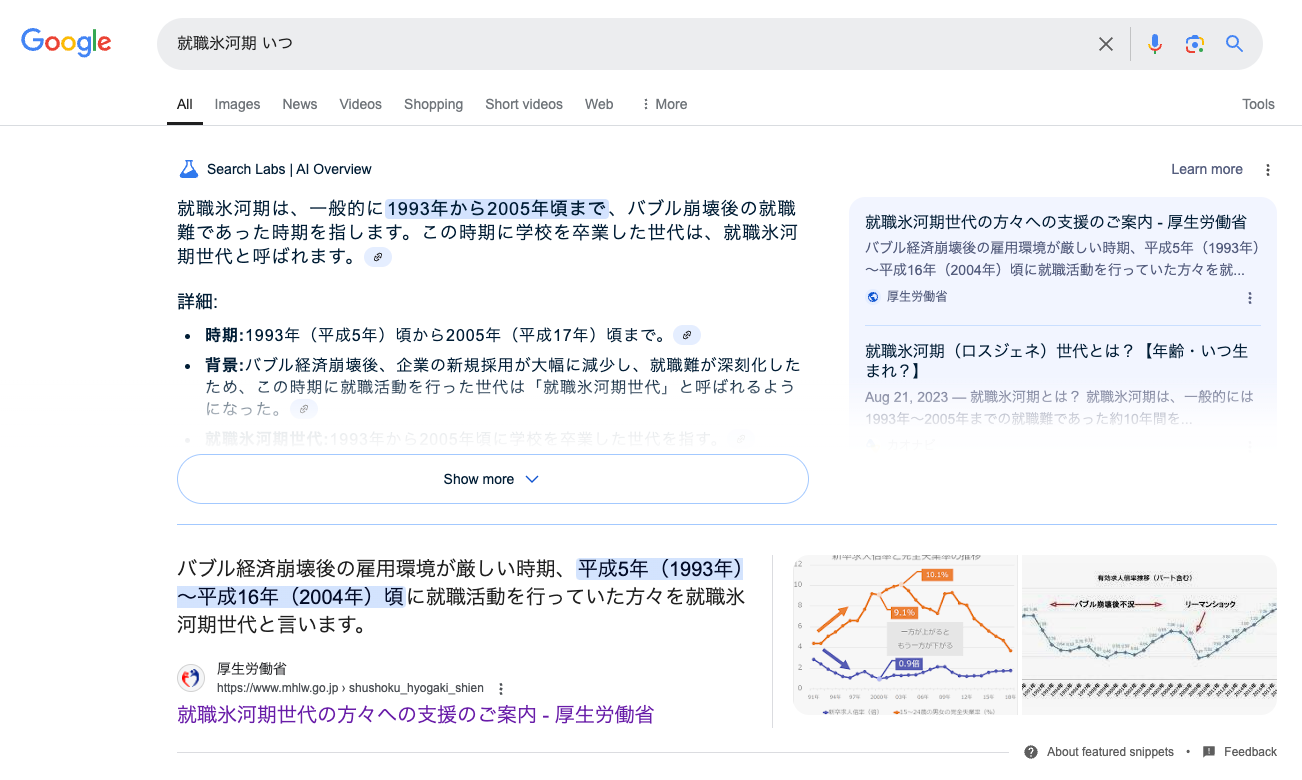This screenshot has width=1302, height=780.
Task: Click the 時期 bullet text
Action: tap(435, 335)
